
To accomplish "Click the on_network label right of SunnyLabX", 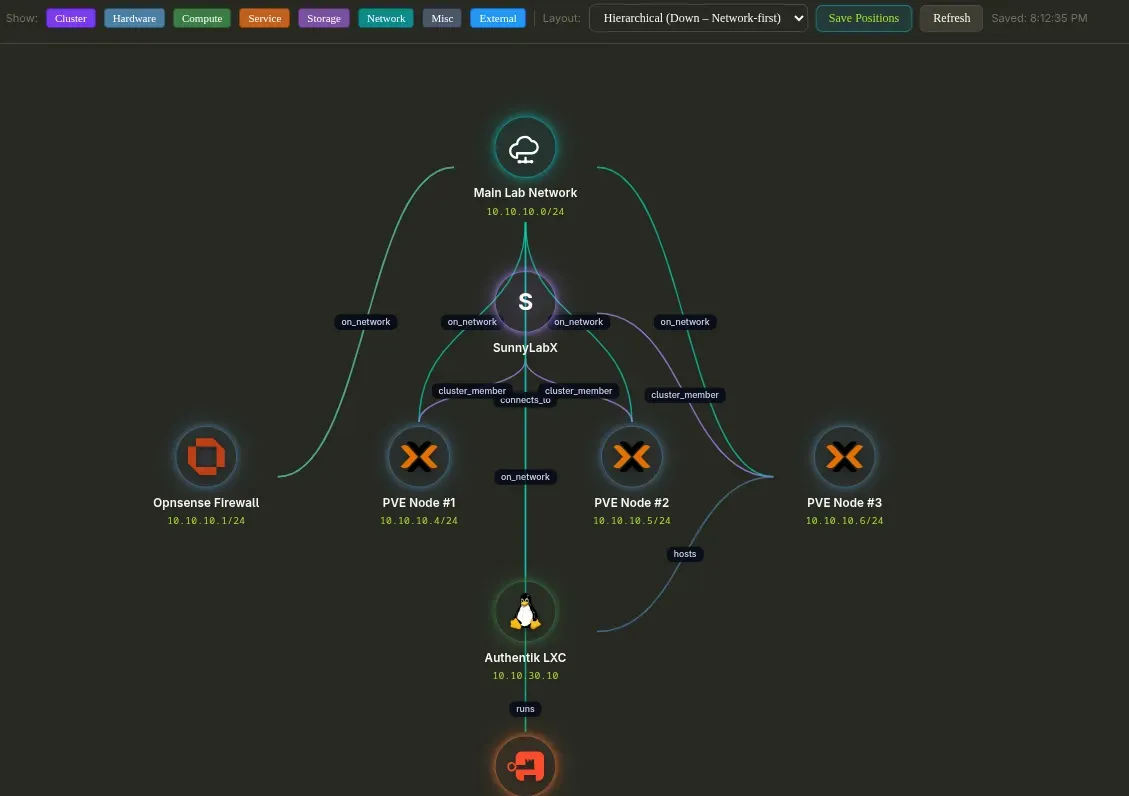I will pyautogui.click(x=578, y=322).
